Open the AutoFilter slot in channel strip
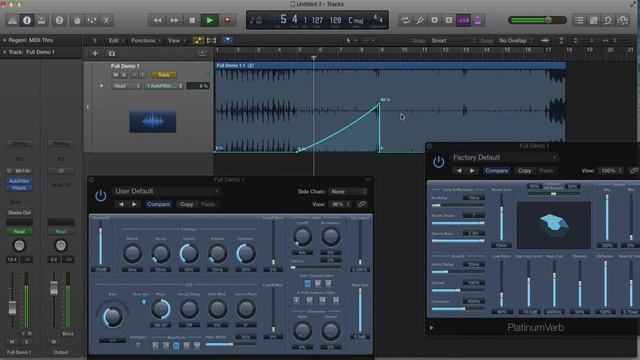Viewport: 640px width, 360px height. click(x=19, y=181)
